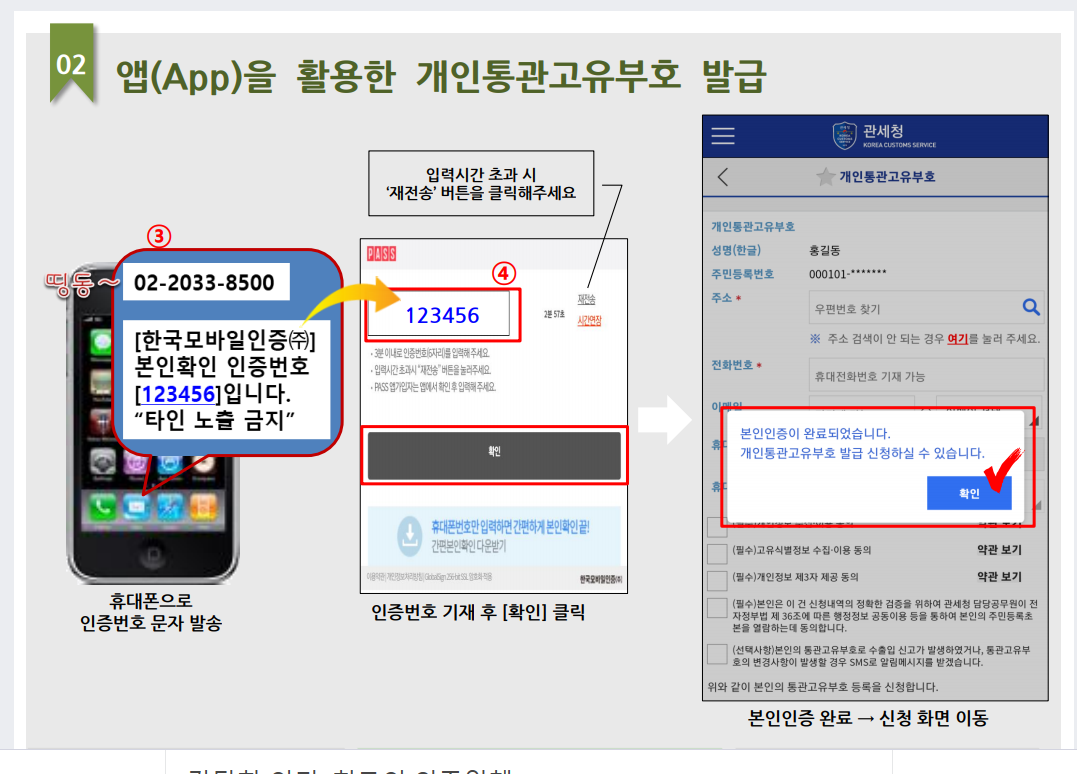The width and height of the screenshot is (1077, 774).
Task: Click the Mail app icon on the phone
Action: coord(134,508)
